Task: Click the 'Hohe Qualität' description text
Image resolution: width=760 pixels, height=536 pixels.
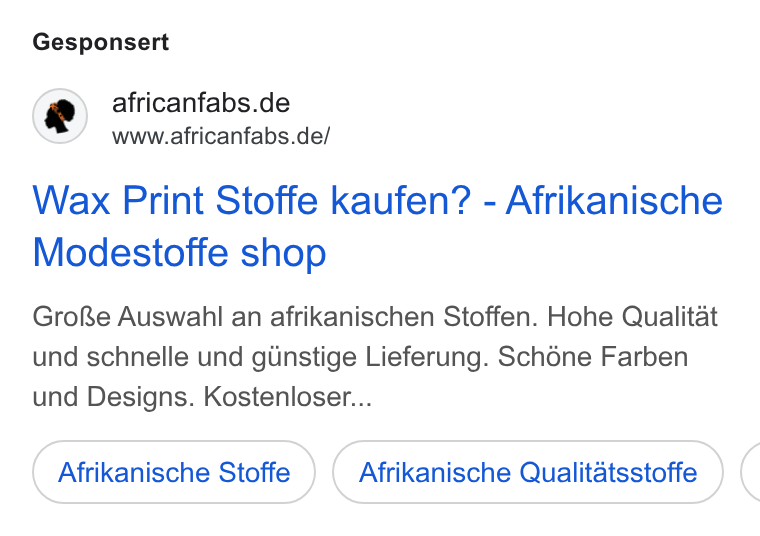Action: pos(633,317)
